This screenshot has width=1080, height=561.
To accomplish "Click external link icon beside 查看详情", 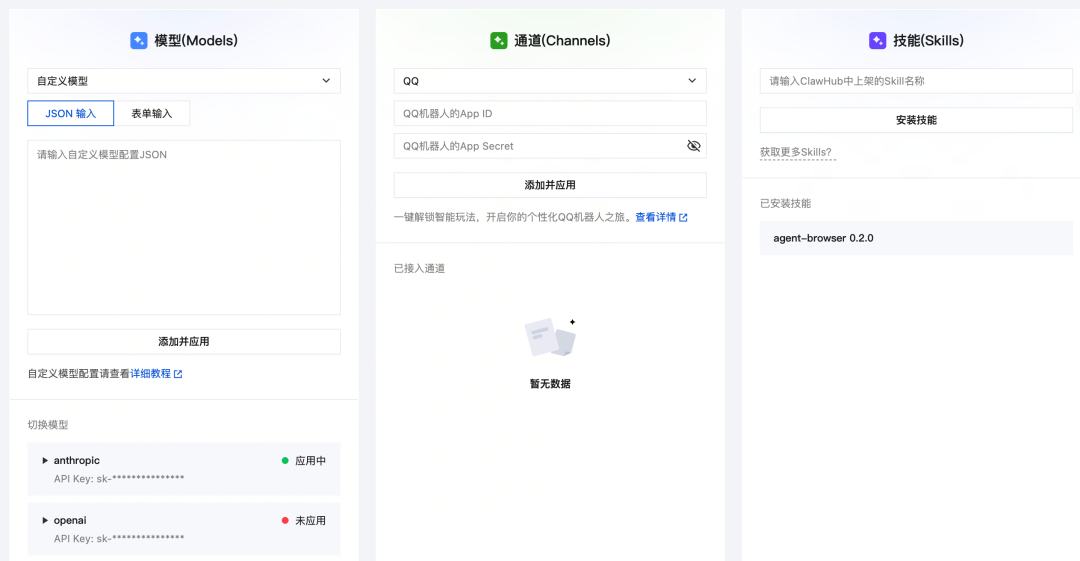I will (683, 218).
